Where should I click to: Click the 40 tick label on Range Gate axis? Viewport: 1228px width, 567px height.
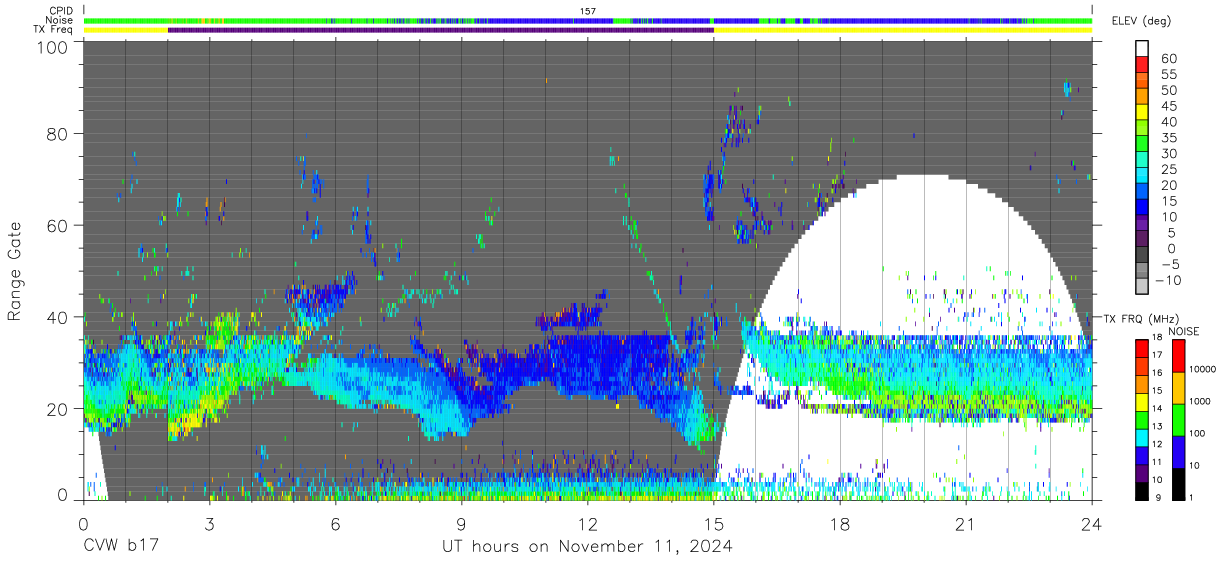(58, 317)
